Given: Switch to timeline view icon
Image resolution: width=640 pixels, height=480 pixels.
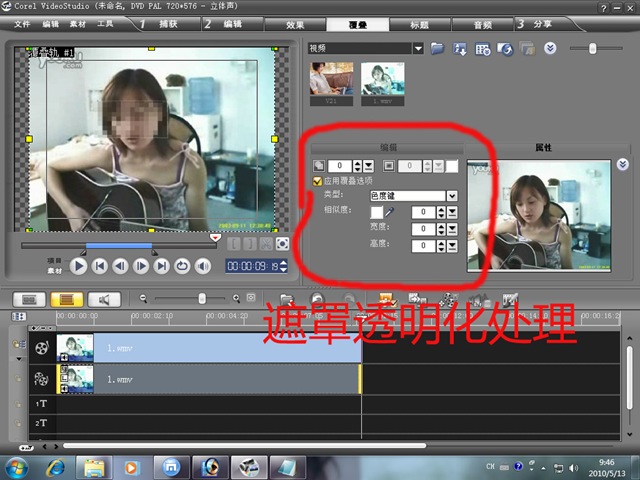Looking at the screenshot, I should pos(66,298).
